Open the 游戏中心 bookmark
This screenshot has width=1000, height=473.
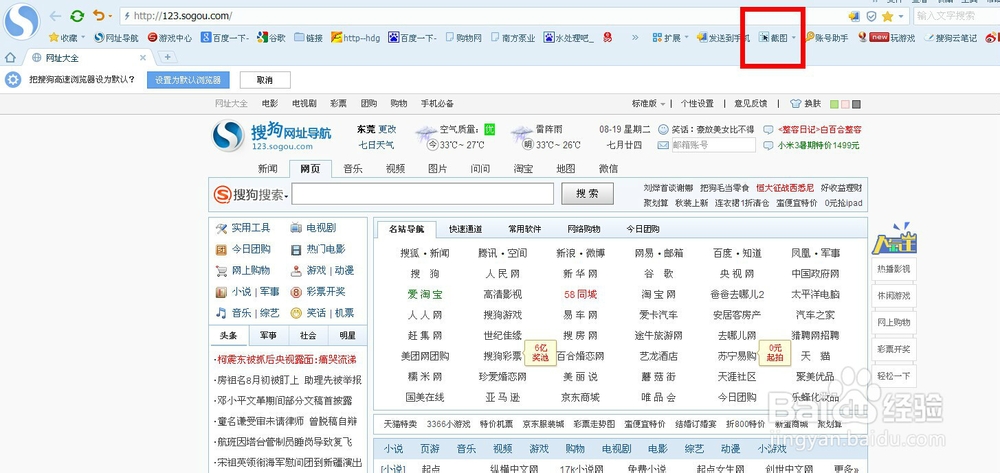(x=170, y=38)
